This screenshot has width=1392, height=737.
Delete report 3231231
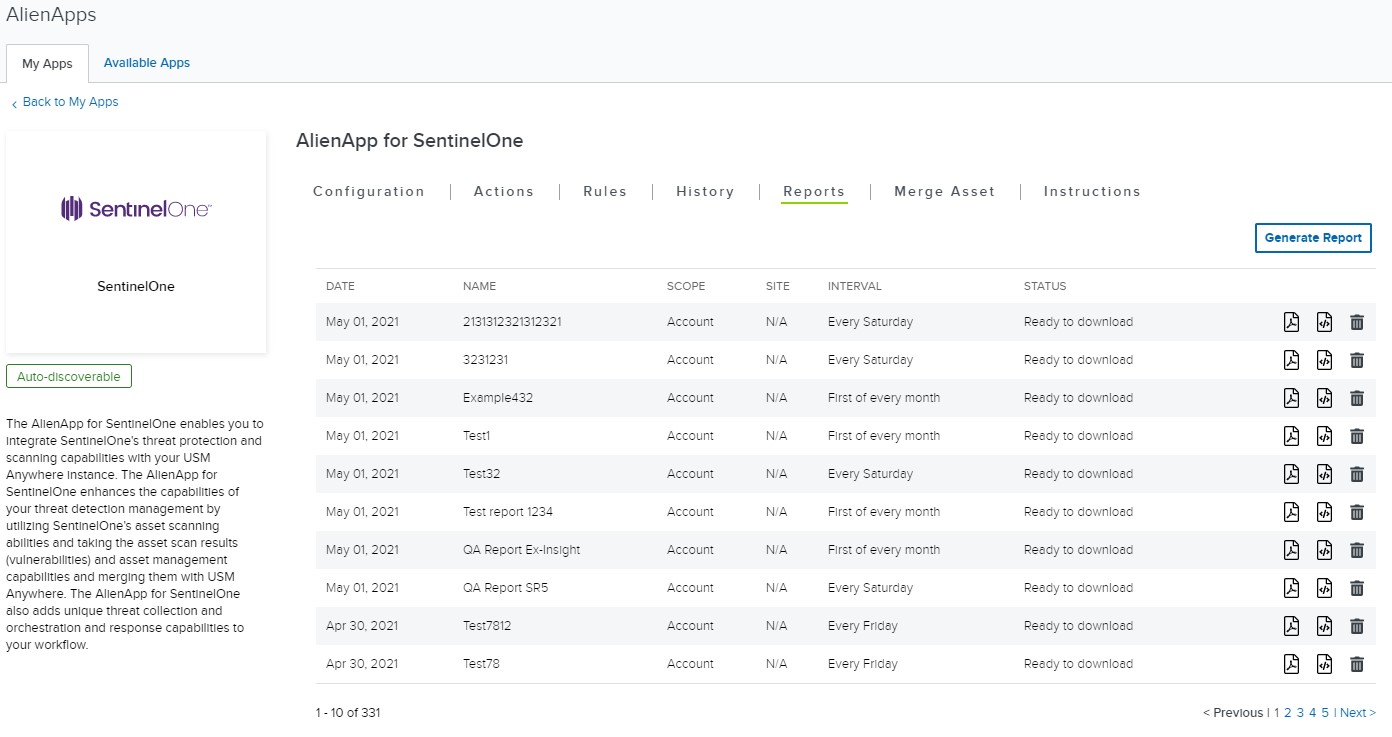(1357, 360)
